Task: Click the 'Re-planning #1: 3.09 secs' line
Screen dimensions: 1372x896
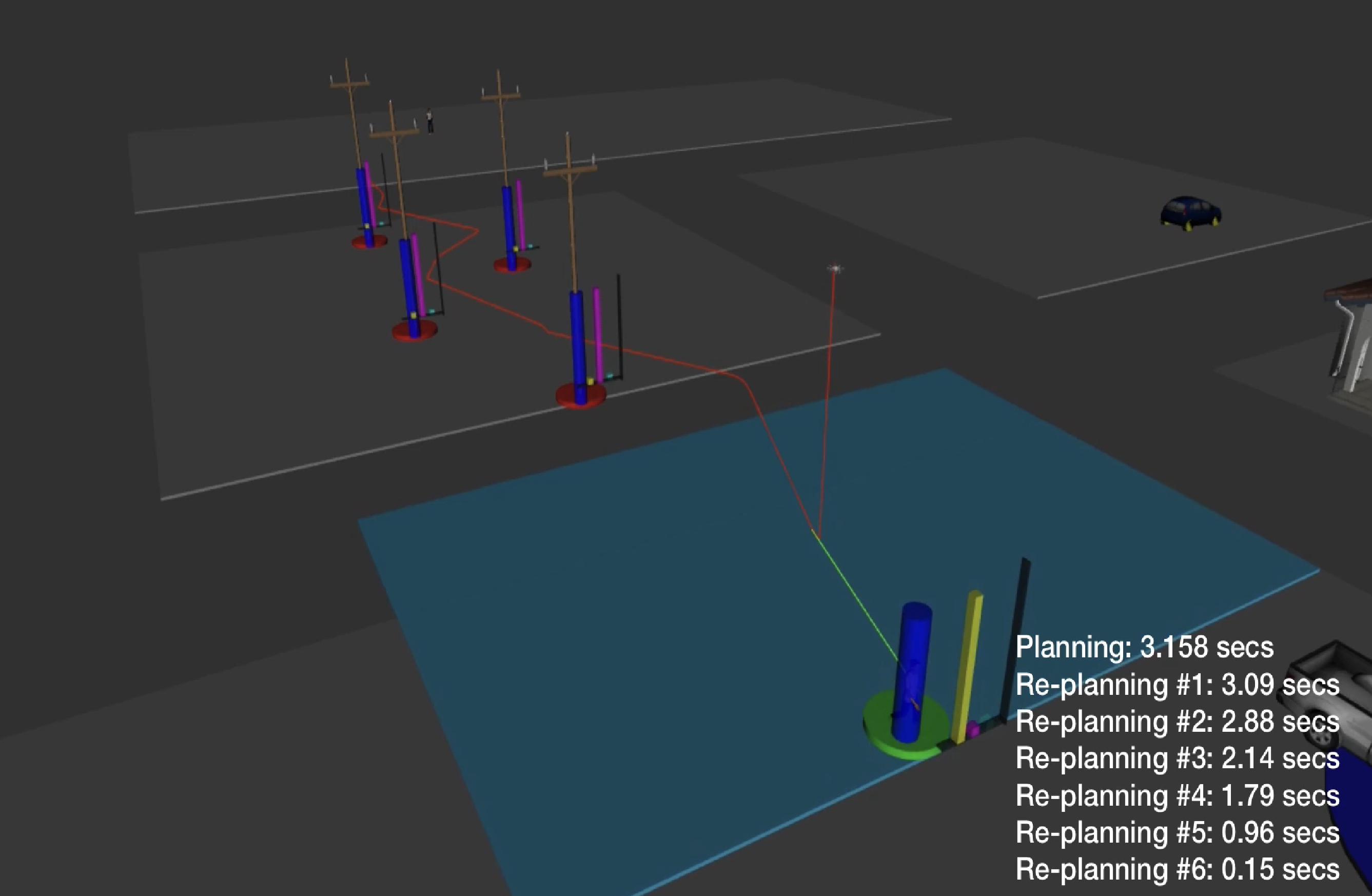Action: [1177, 685]
